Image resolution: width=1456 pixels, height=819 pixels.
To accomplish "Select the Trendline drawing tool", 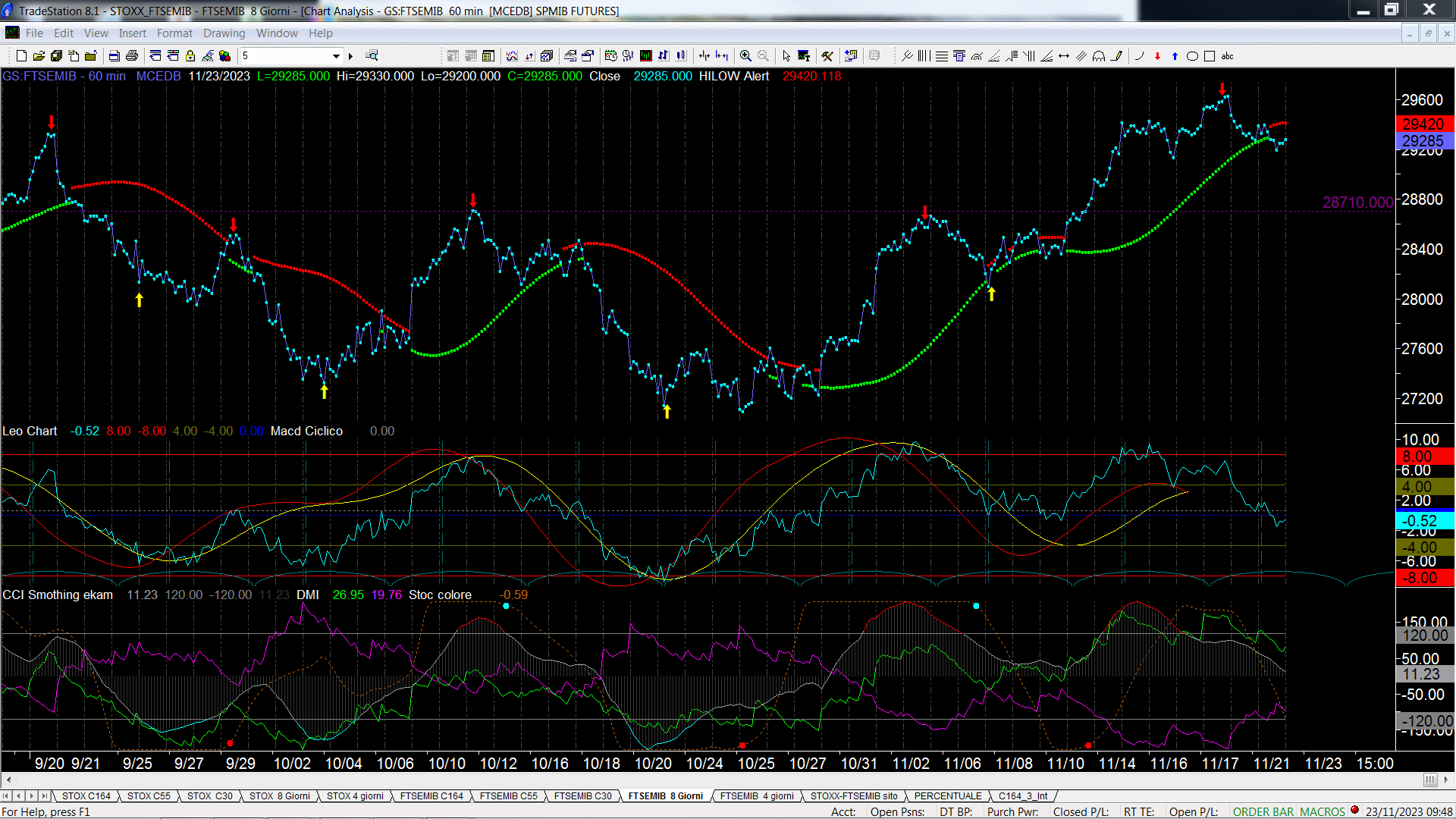I will click(x=906, y=56).
